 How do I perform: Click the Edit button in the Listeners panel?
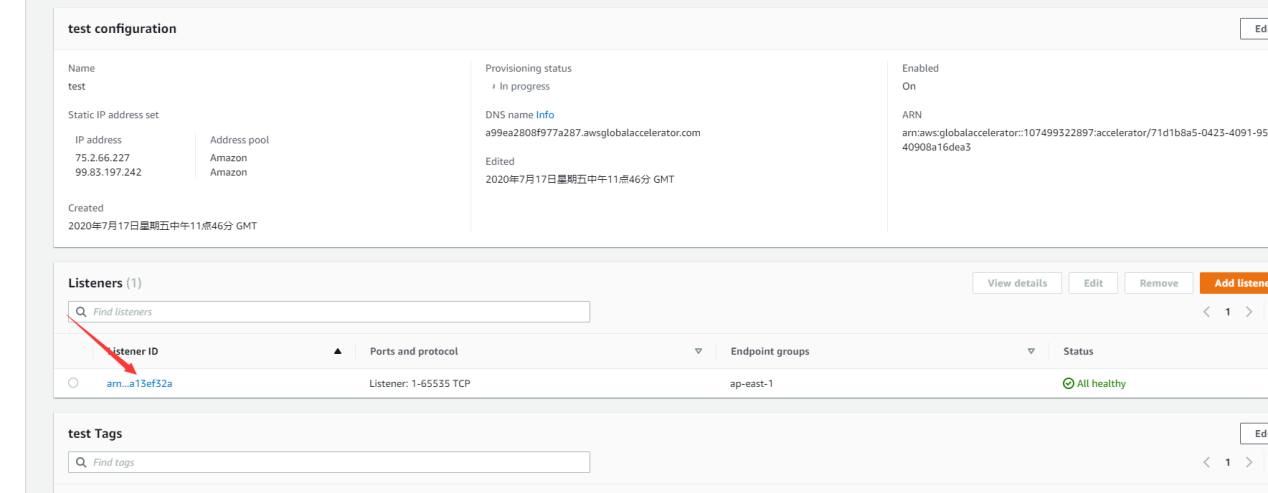click(1092, 283)
